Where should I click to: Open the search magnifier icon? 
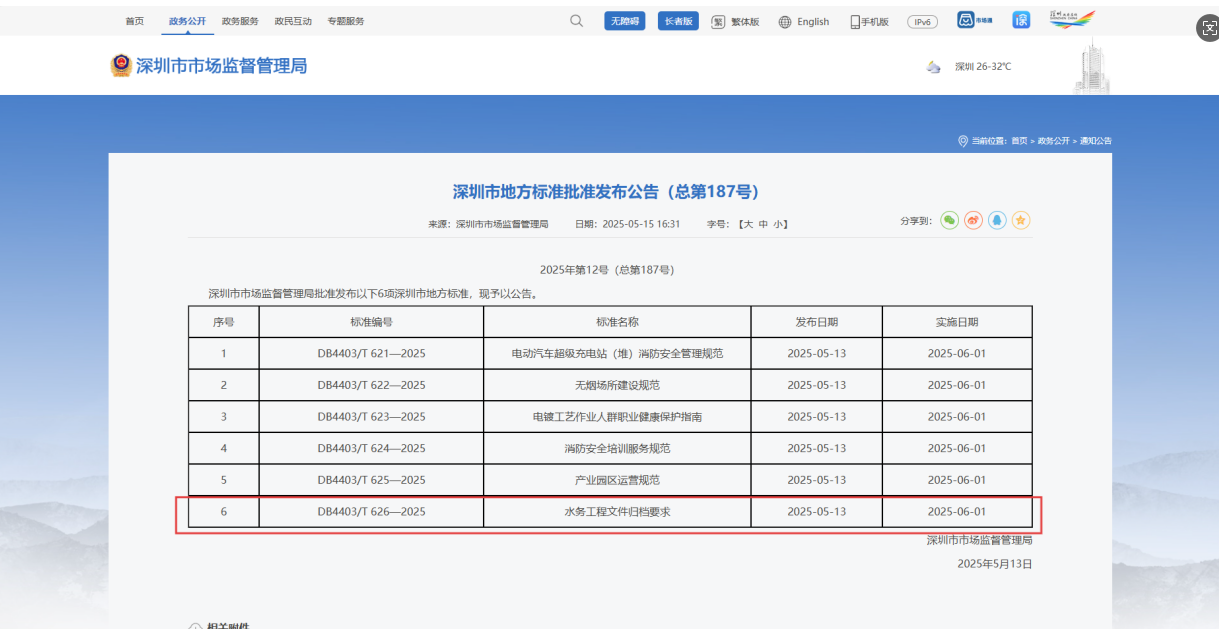tap(576, 20)
